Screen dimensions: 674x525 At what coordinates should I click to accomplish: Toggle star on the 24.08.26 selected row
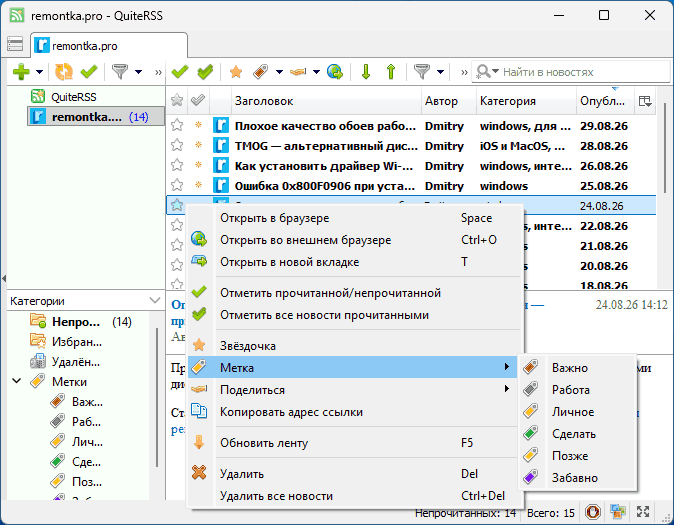coord(177,206)
